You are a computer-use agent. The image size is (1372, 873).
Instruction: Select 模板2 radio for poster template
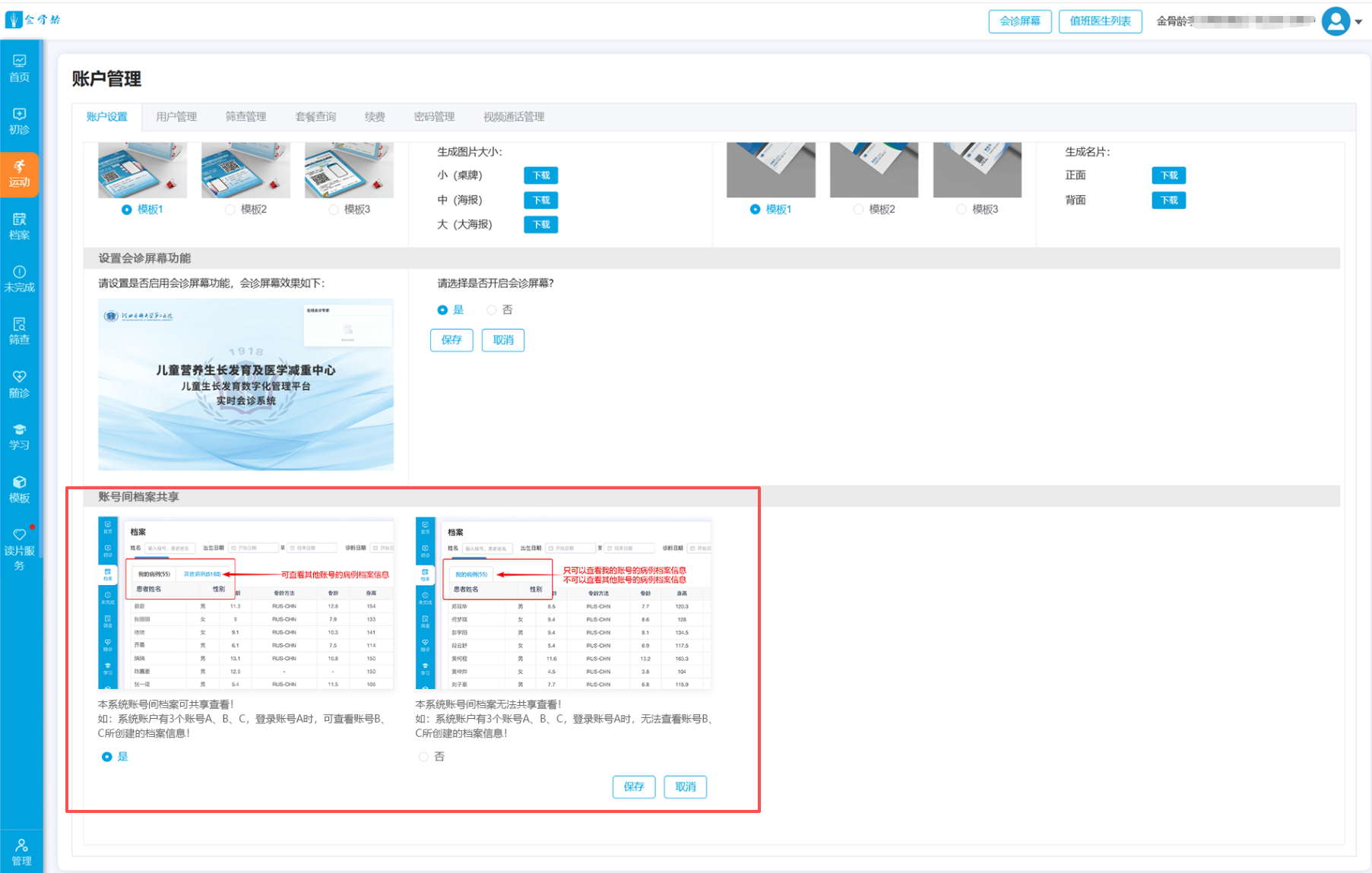(230, 210)
